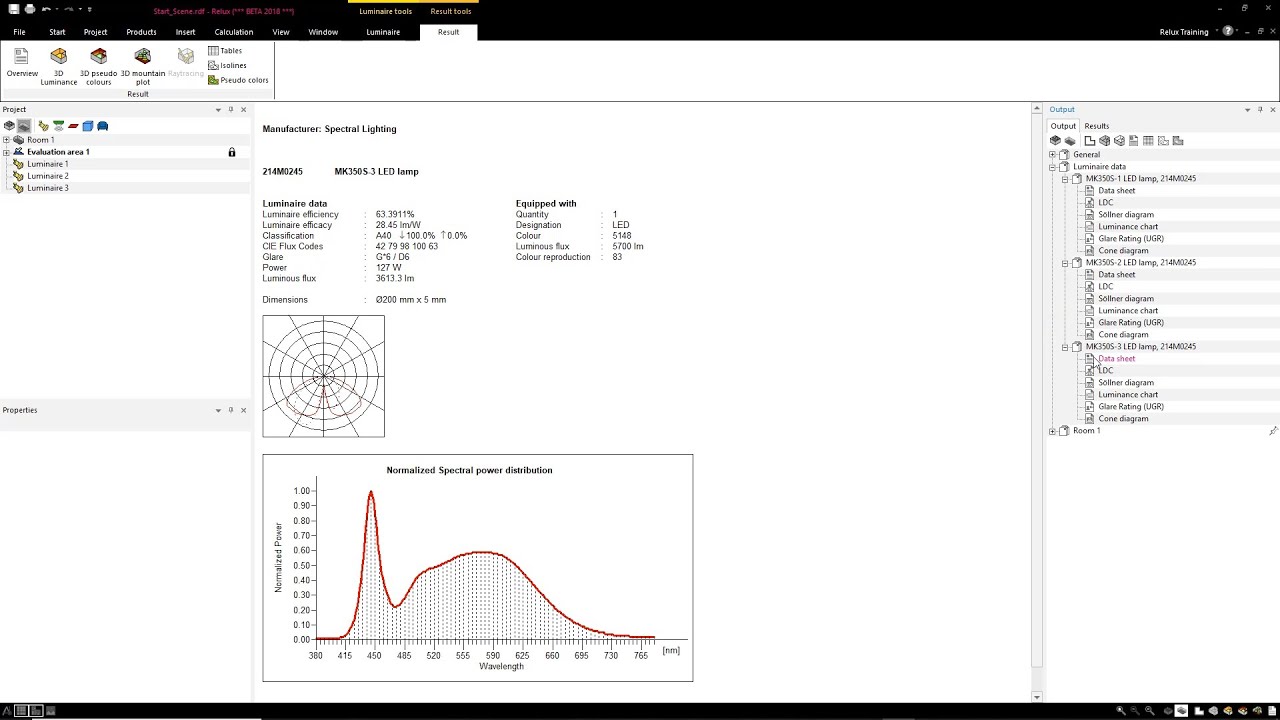1280x720 pixels.
Task: Expand Evaluation area 1 in Project tree
Action: pyautogui.click(x=6, y=152)
